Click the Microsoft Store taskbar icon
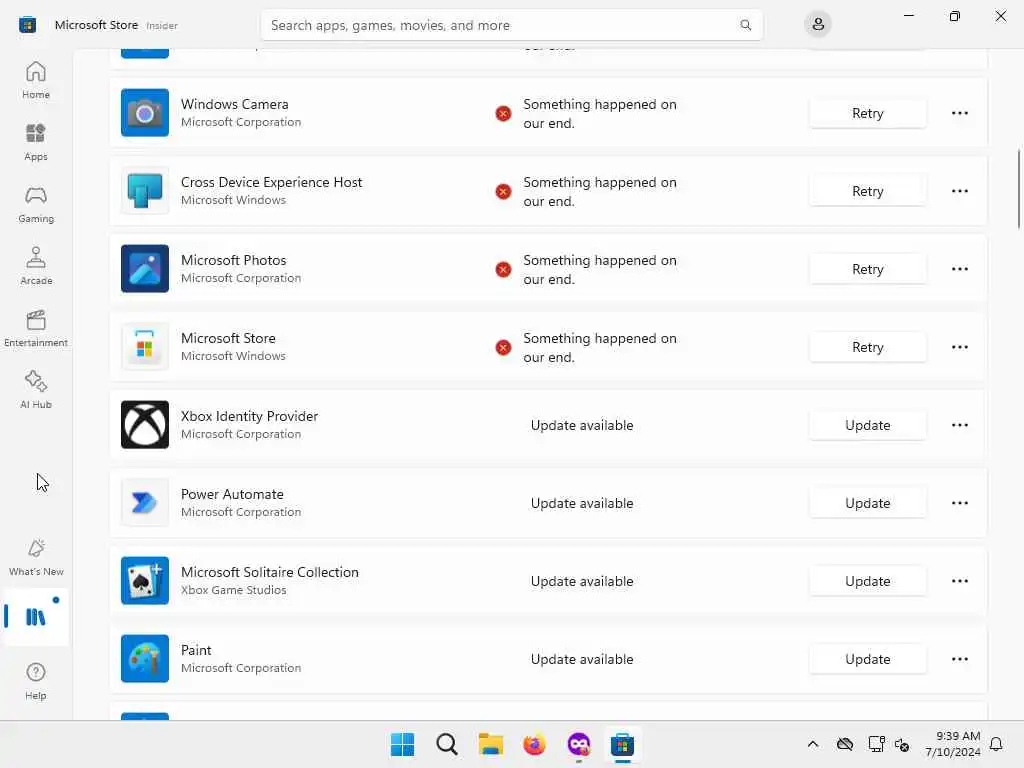 click(622, 744)
